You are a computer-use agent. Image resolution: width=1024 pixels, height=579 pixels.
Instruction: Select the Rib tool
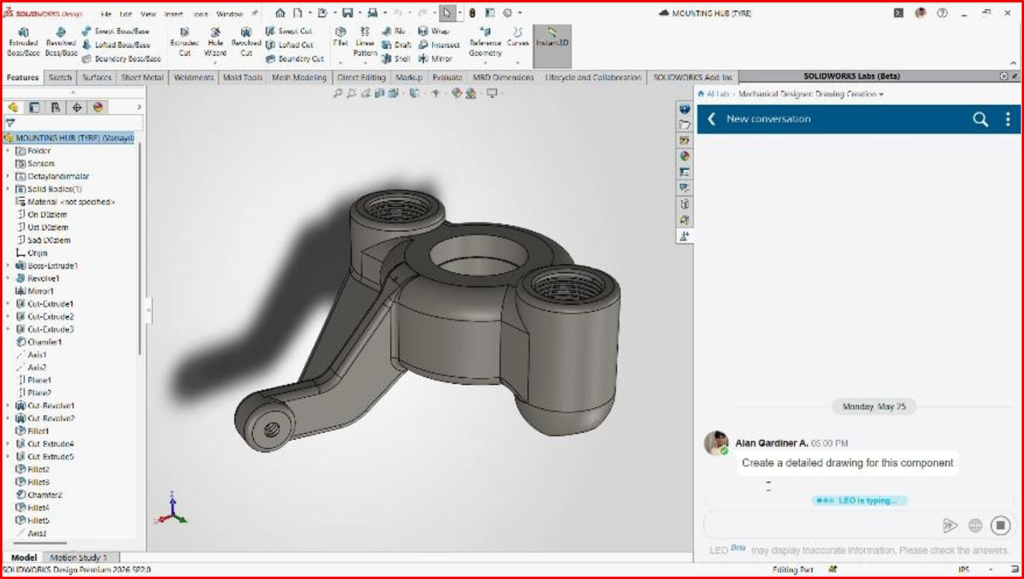pos(394,31)
